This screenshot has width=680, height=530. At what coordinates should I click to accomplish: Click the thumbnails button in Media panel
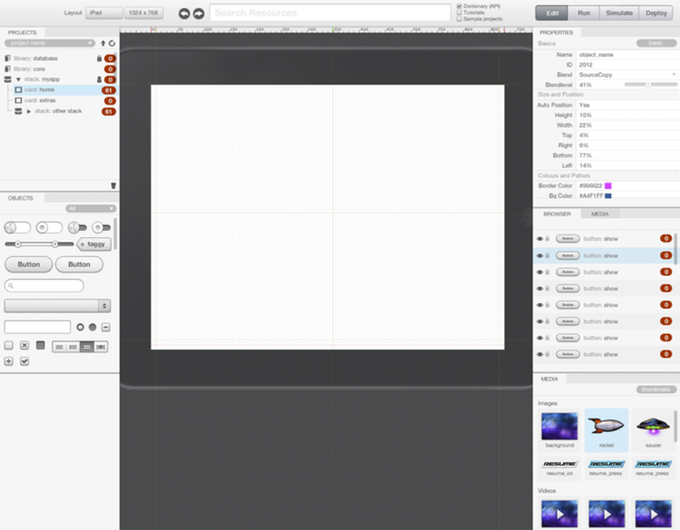click(x=655, y=389)
